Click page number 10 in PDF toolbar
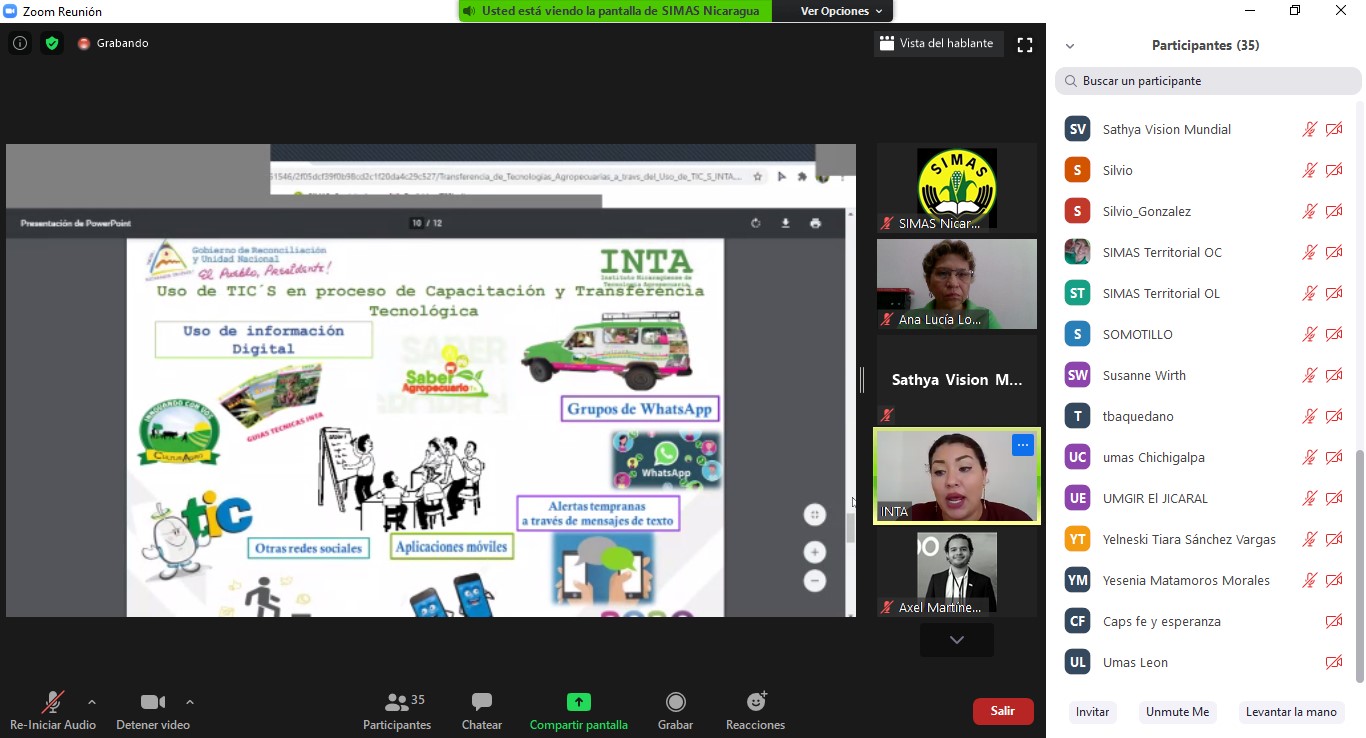 417,223
